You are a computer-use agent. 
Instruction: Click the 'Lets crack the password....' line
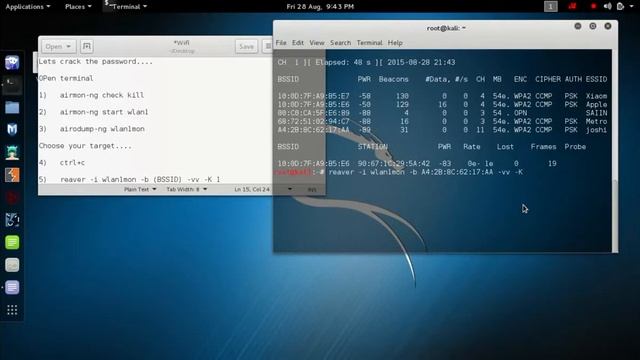(96, 62)
